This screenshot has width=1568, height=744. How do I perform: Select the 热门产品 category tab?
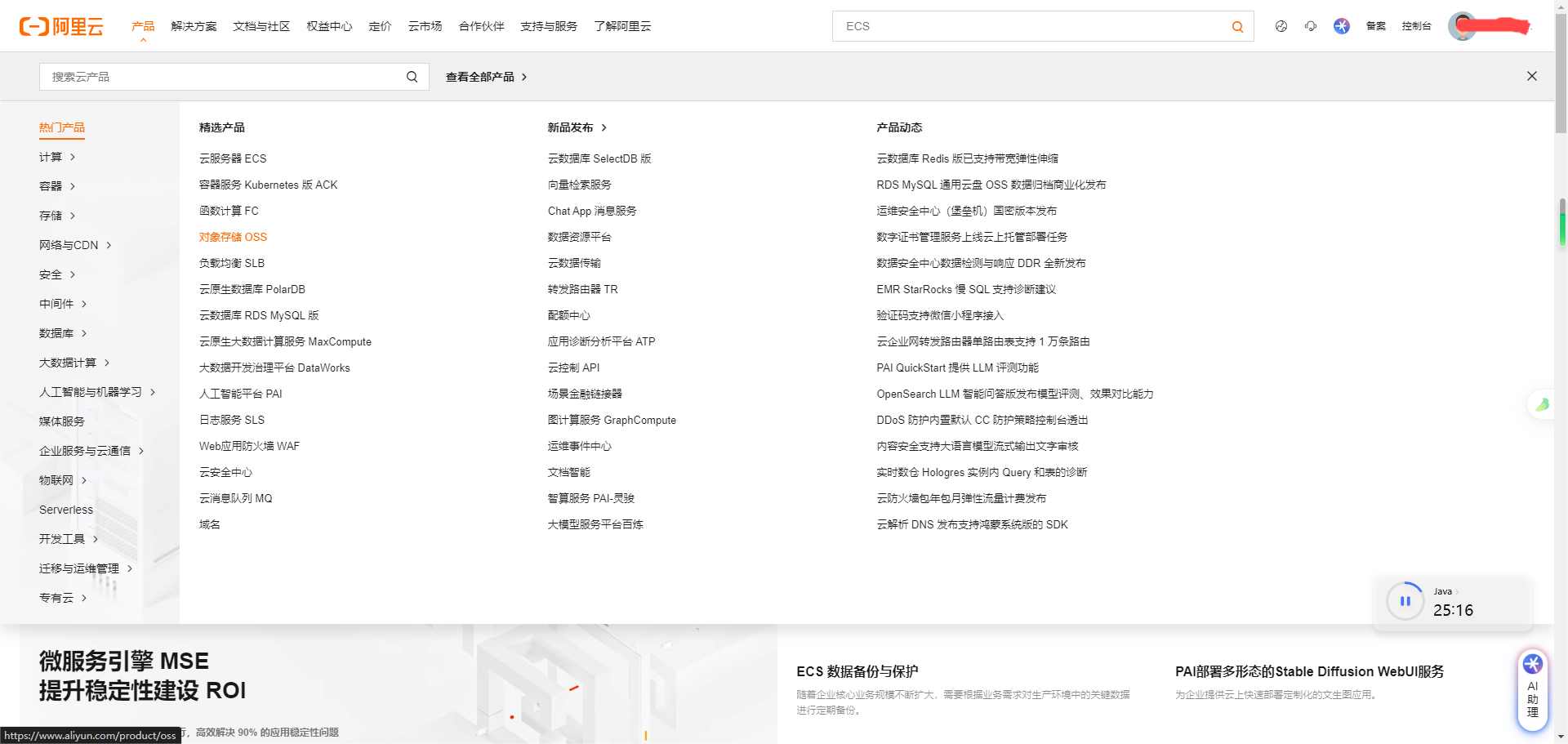(62, 127)
